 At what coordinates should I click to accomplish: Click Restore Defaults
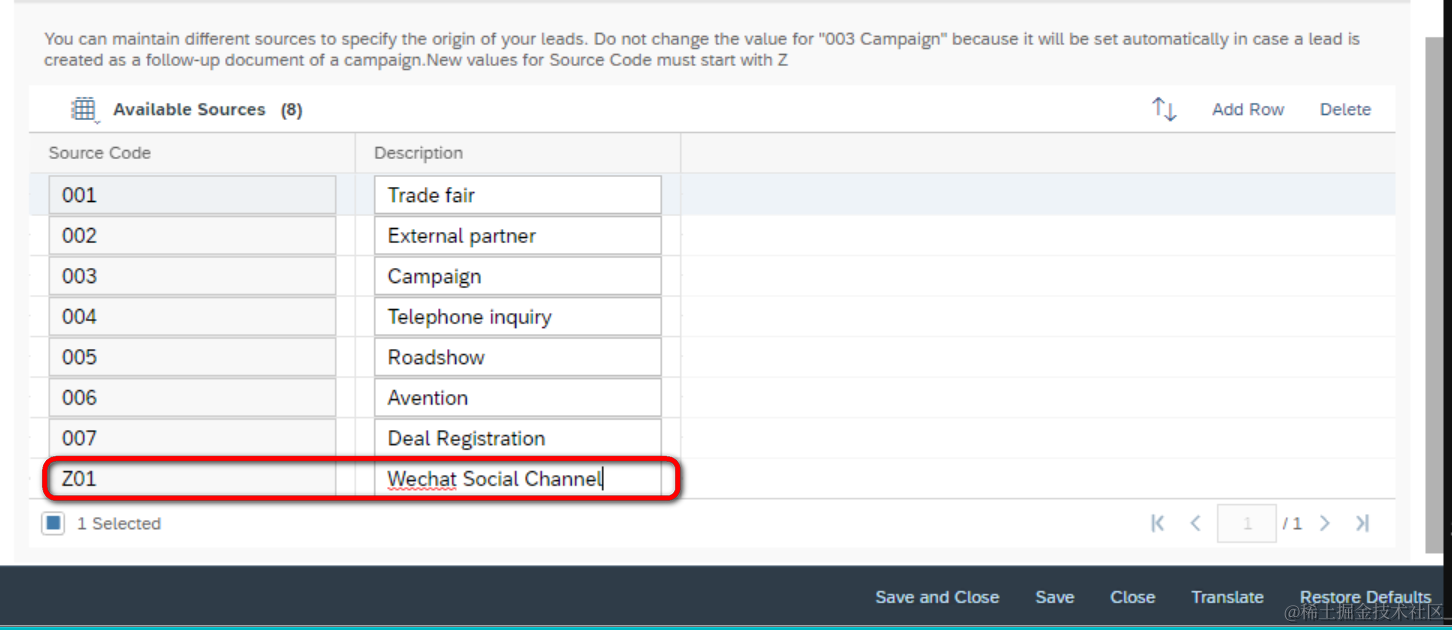pos(1365,597)
